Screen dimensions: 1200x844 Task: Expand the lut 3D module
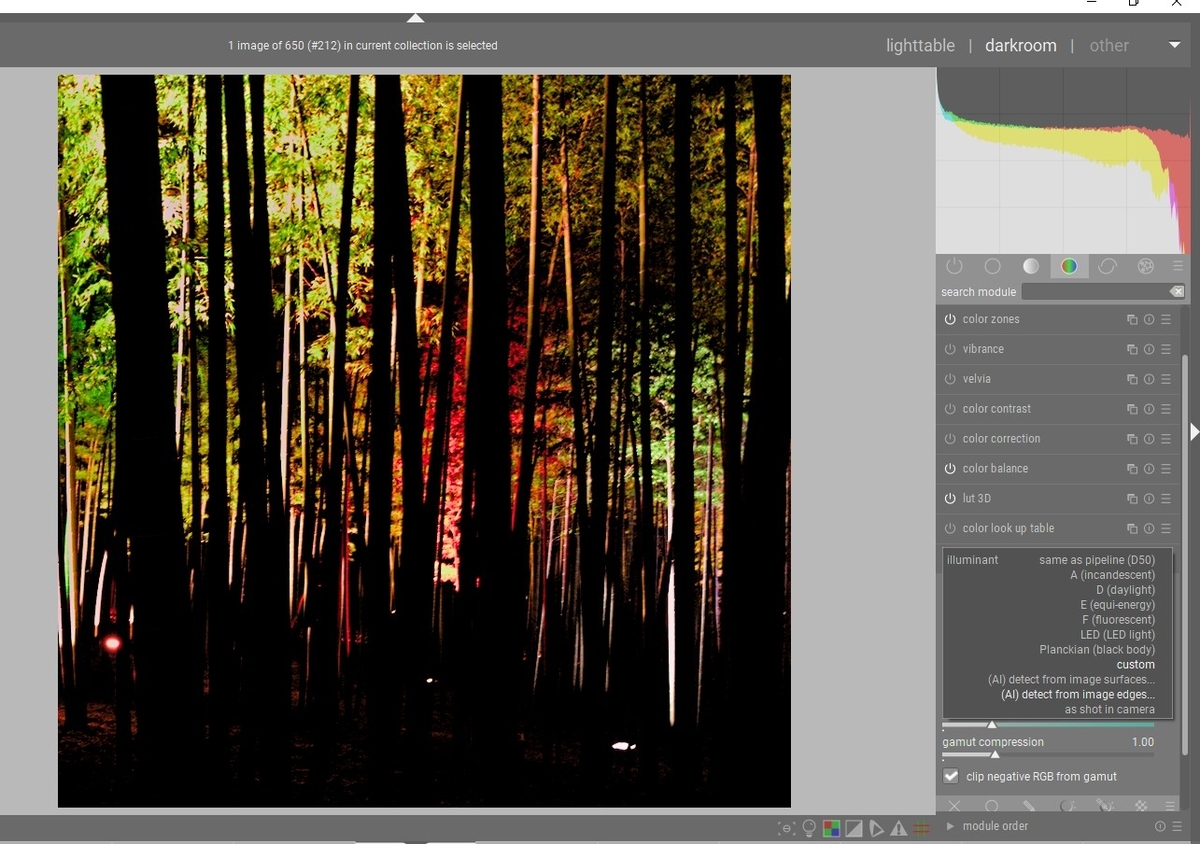coord(977,499)
